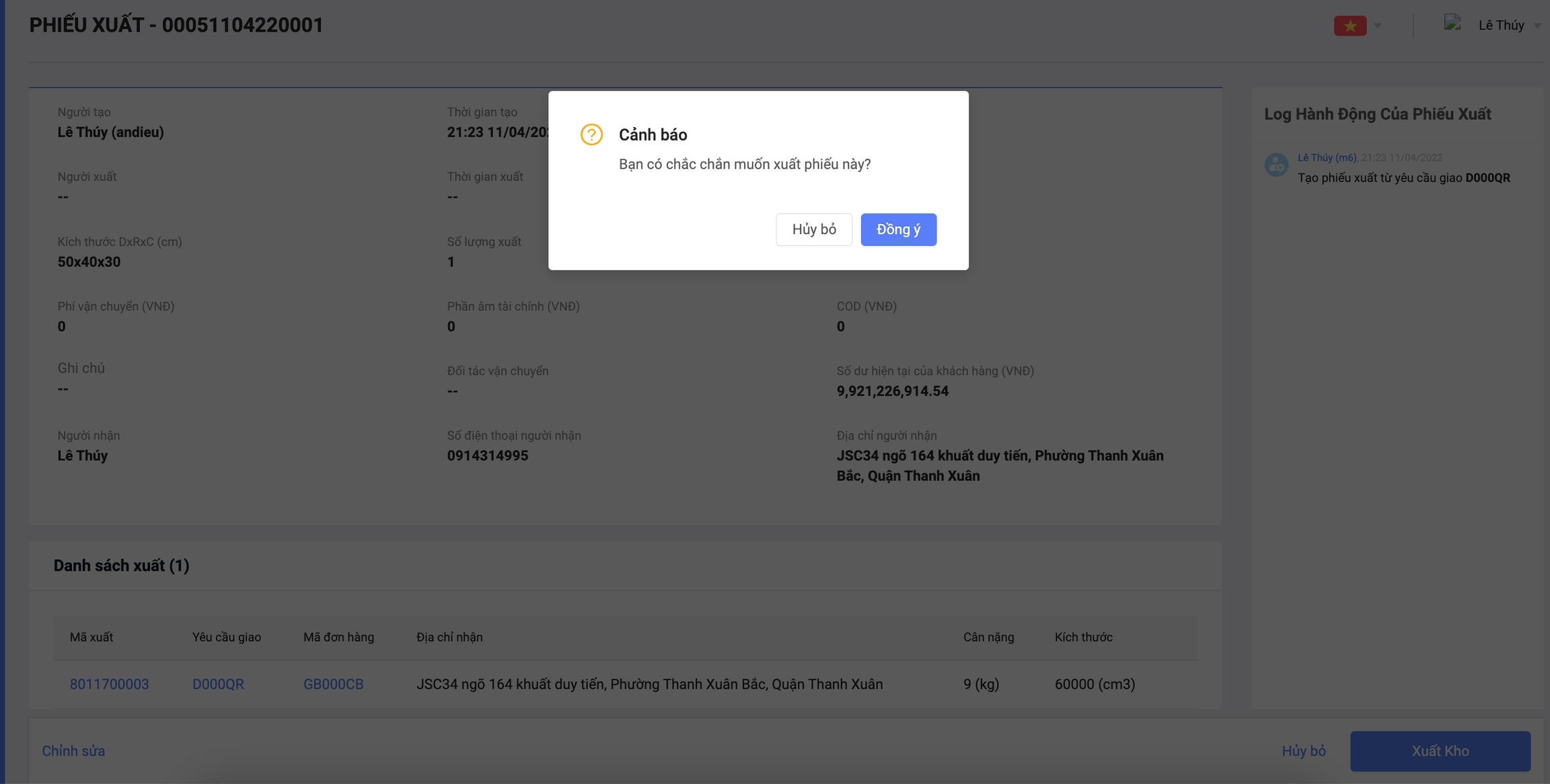Click the Xuất Kho button
Viewport: 1550px width, 784px height.
point(1440,751)
